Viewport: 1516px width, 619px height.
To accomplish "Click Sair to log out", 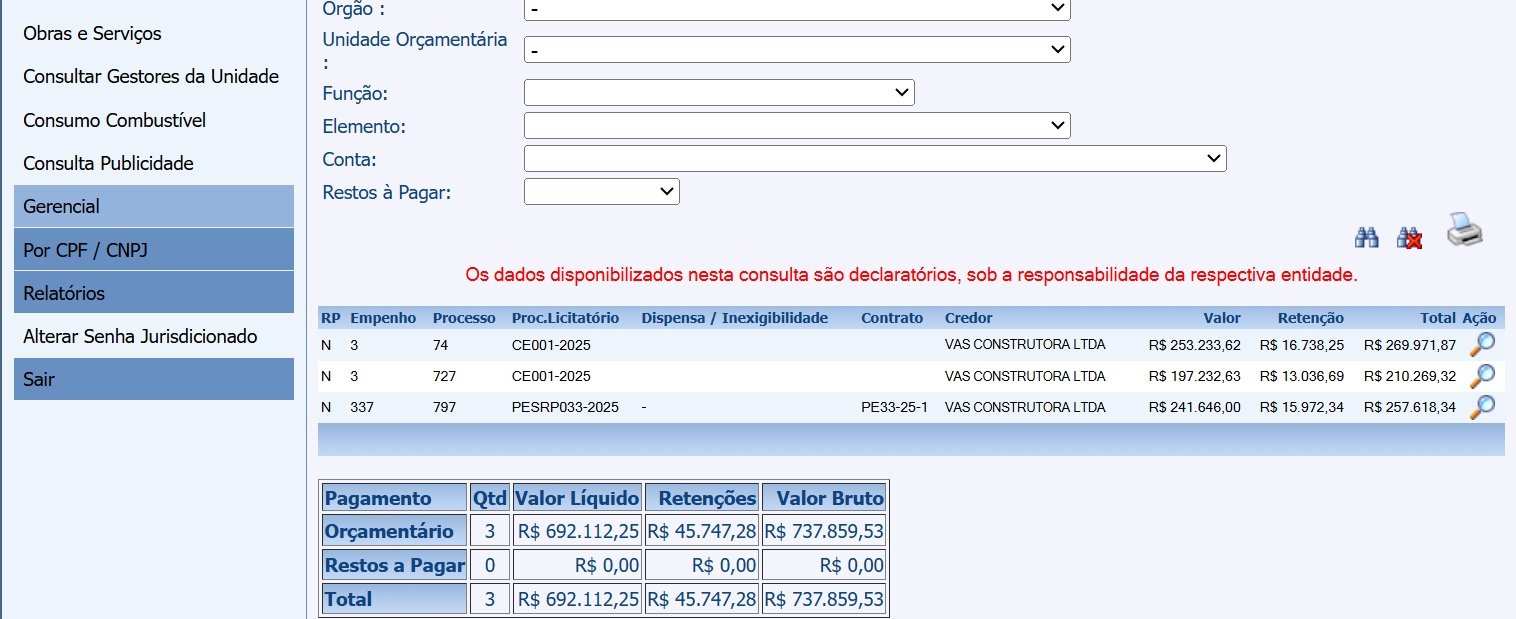I will 154,379.
